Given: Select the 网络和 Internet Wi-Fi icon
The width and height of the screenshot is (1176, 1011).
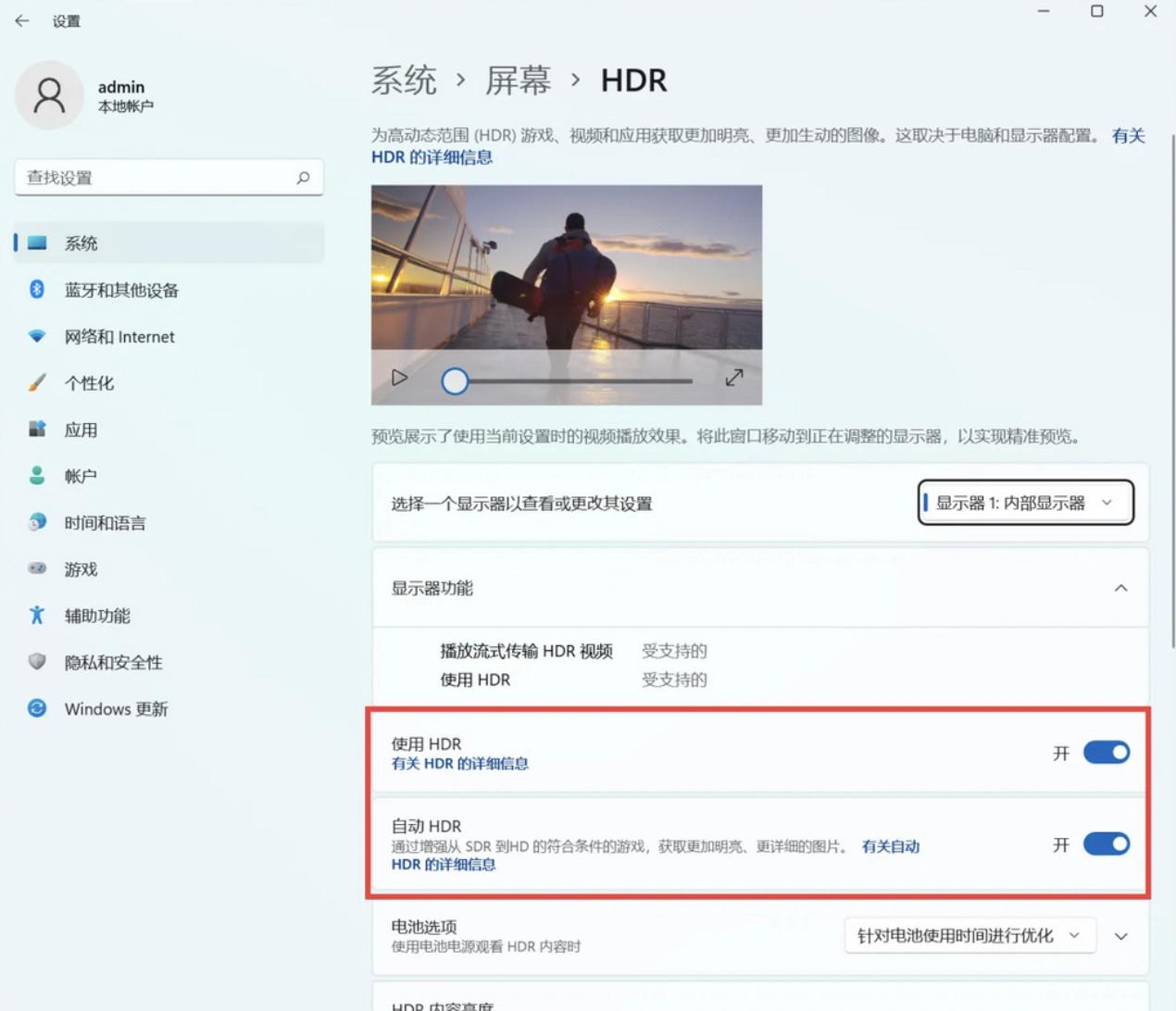Looking at the screenshot, I should [37, 336].
